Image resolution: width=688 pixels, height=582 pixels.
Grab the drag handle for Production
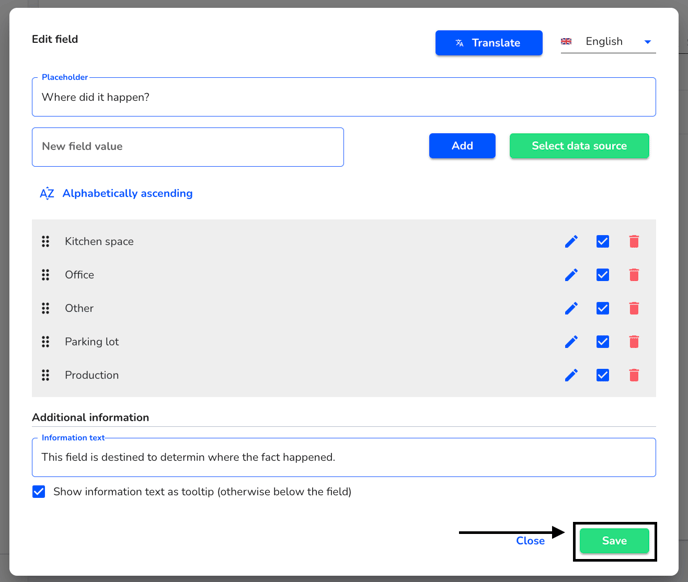point(45,375)
